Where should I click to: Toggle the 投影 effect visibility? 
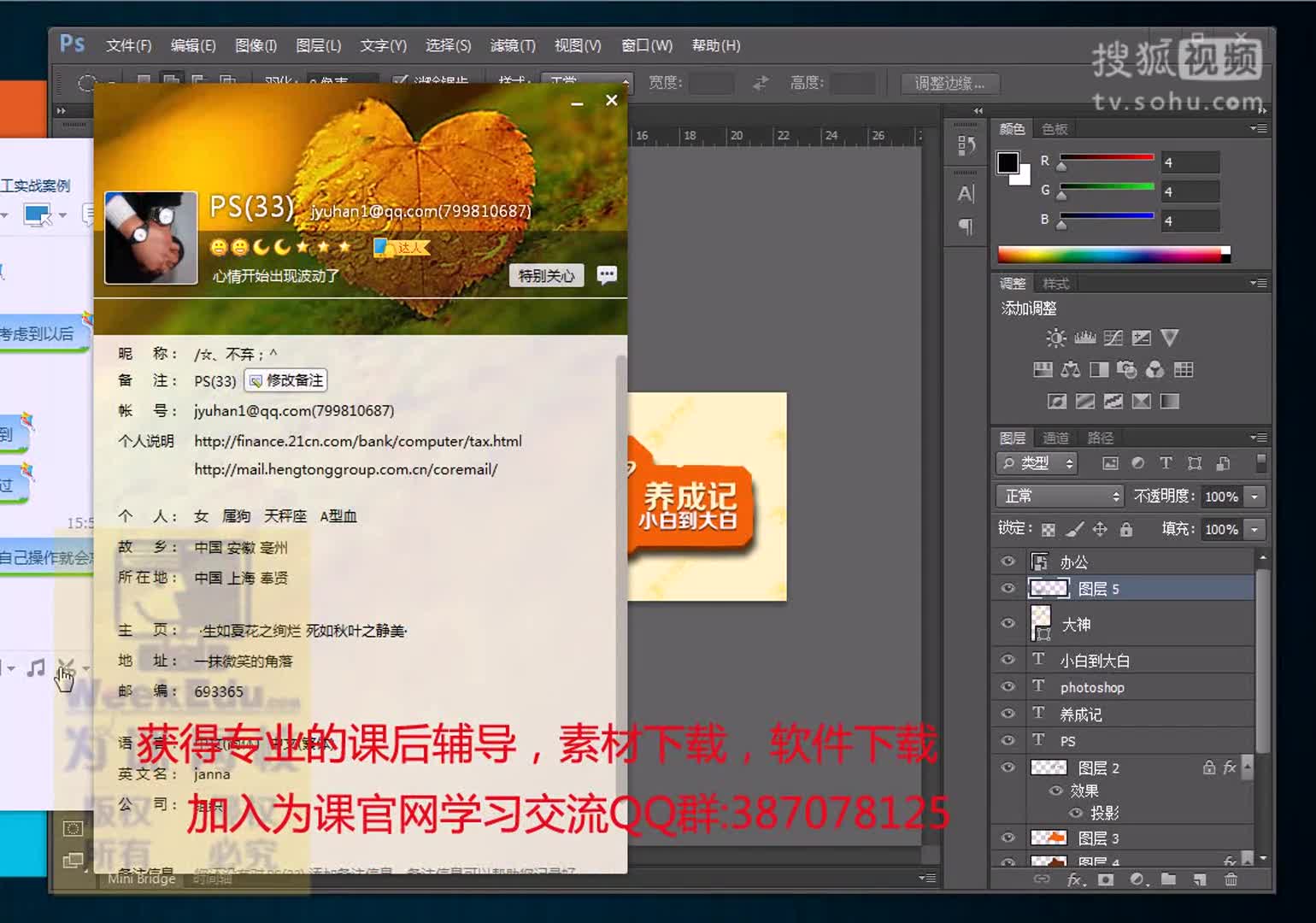tap(1077, 813)
